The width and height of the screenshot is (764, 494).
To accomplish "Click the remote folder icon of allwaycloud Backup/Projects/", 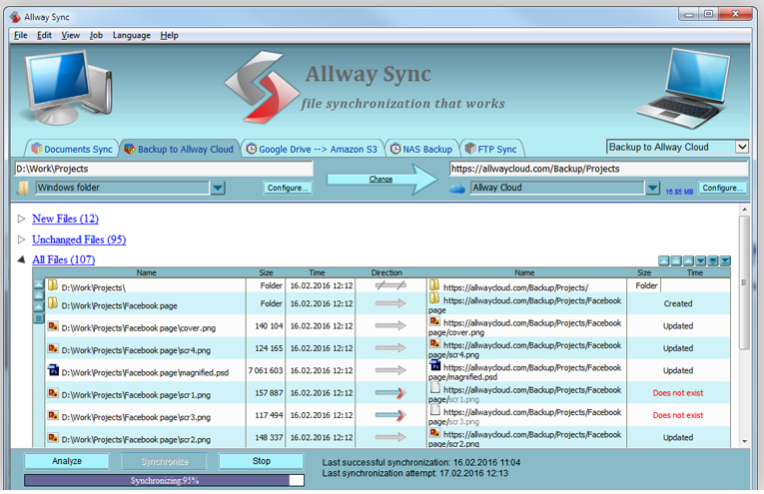I will pos(435,285).
